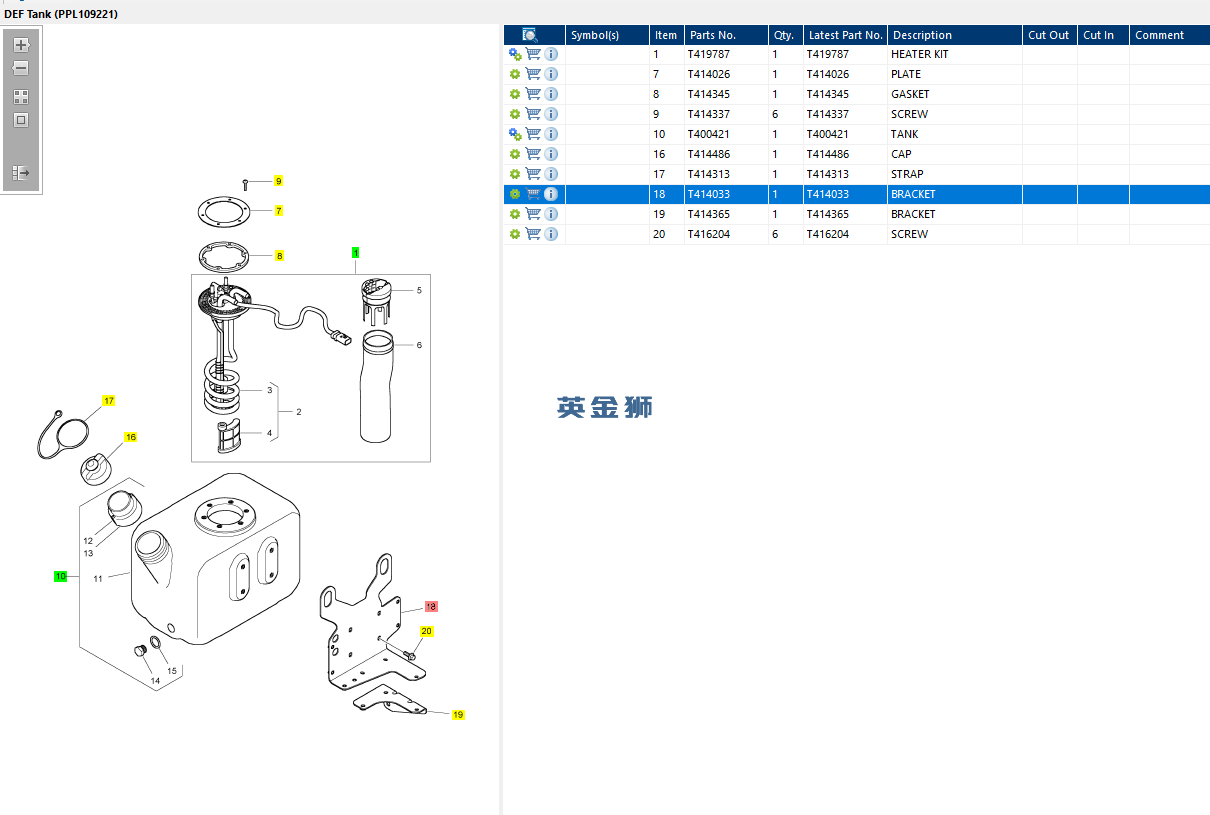Select callout 8 for the gasket in diagram

click(x=279, y=256)
